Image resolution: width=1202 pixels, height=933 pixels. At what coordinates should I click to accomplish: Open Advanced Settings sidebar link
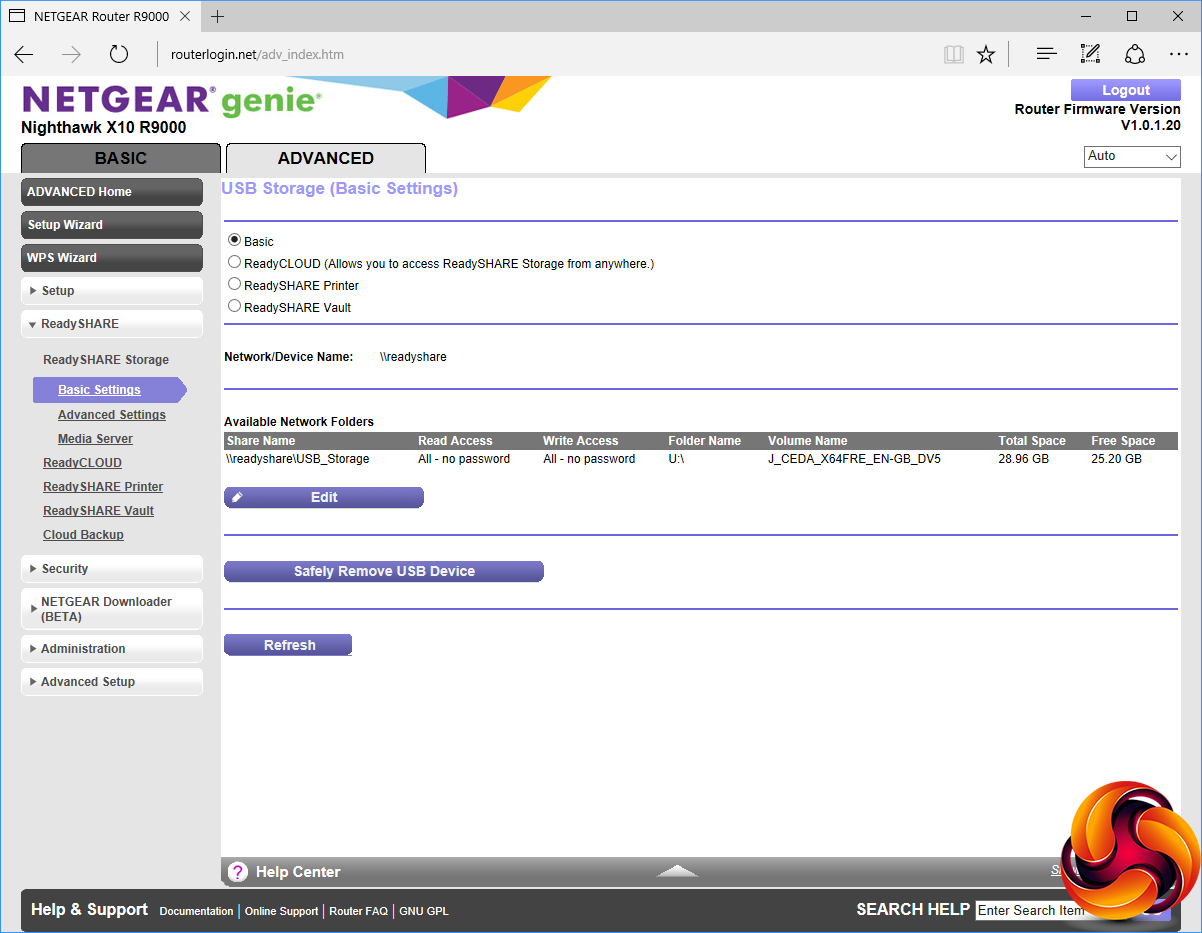(x=112, y=415)
